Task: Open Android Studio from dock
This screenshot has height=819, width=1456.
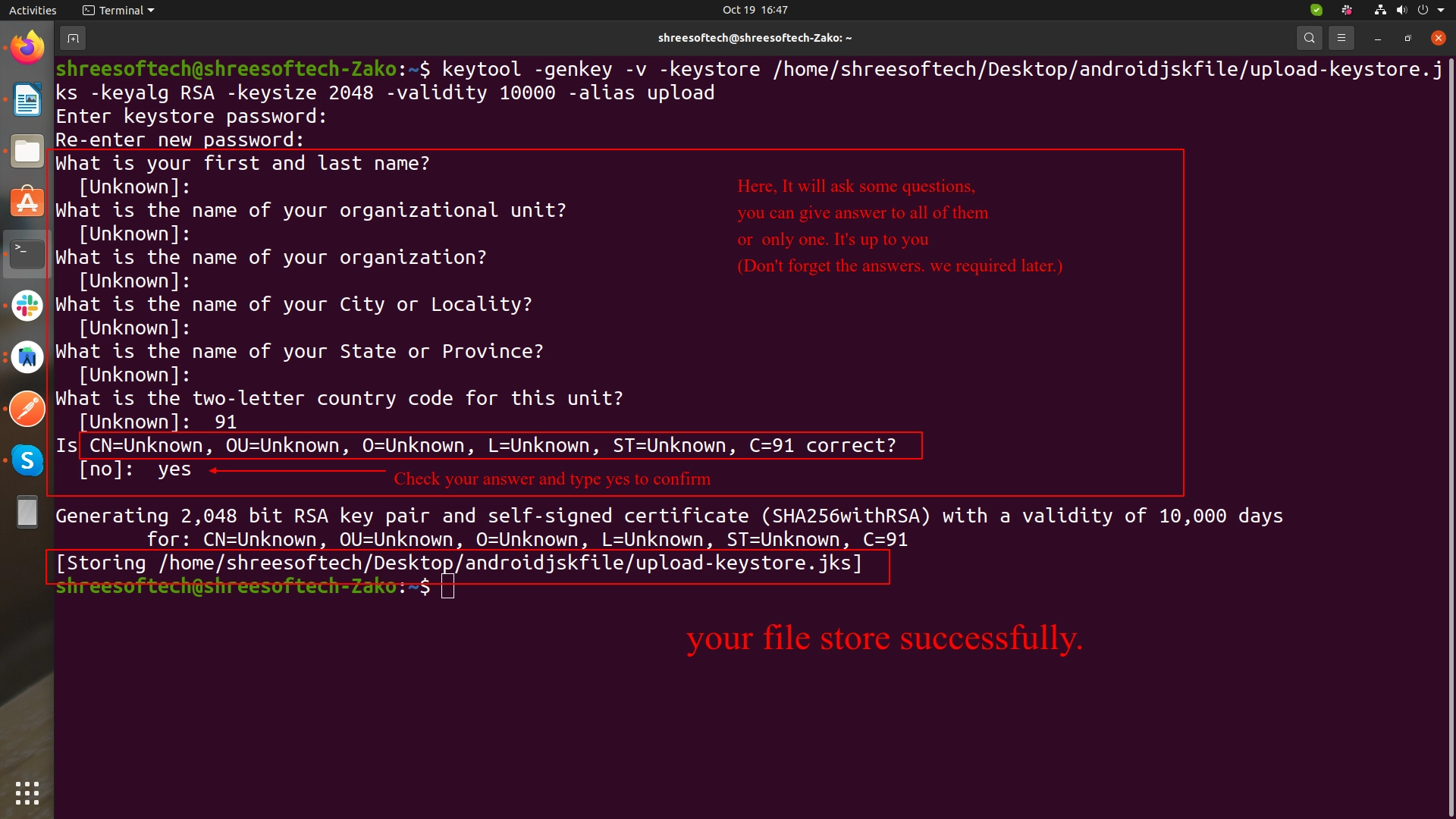Action: [27, 357]
